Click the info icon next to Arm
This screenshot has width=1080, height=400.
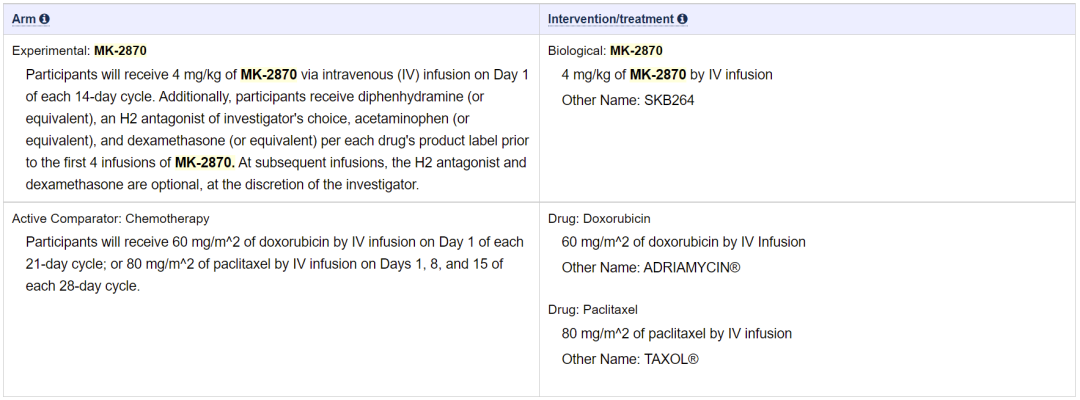pos(44,19)
